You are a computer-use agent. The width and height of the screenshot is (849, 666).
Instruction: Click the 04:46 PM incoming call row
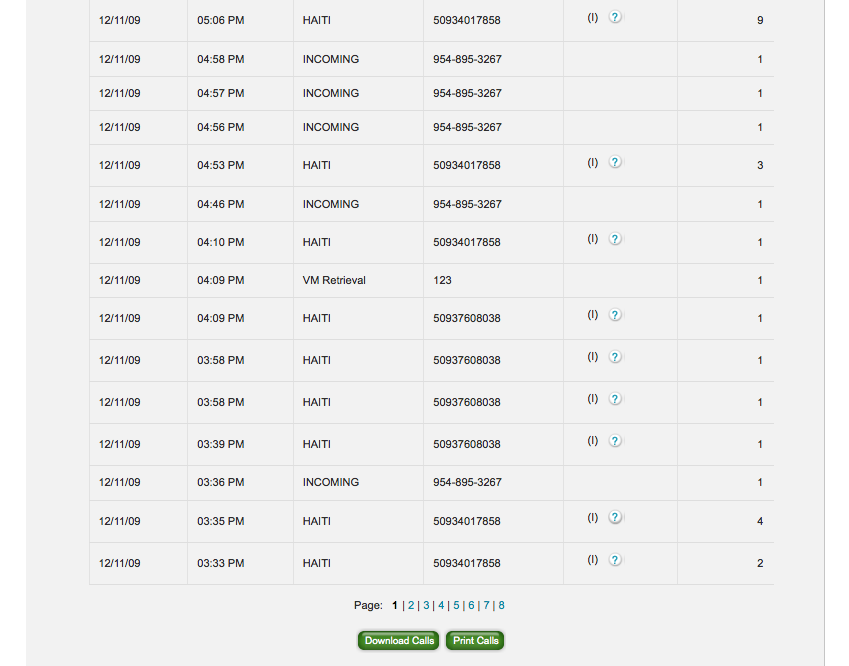coord(330,204)
